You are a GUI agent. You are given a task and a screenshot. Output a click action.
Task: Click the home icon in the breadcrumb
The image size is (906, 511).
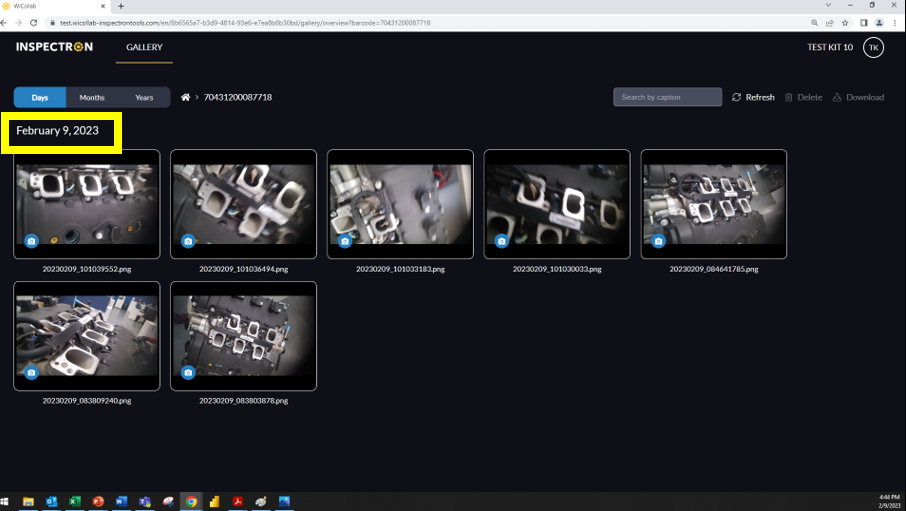(186, 98)
